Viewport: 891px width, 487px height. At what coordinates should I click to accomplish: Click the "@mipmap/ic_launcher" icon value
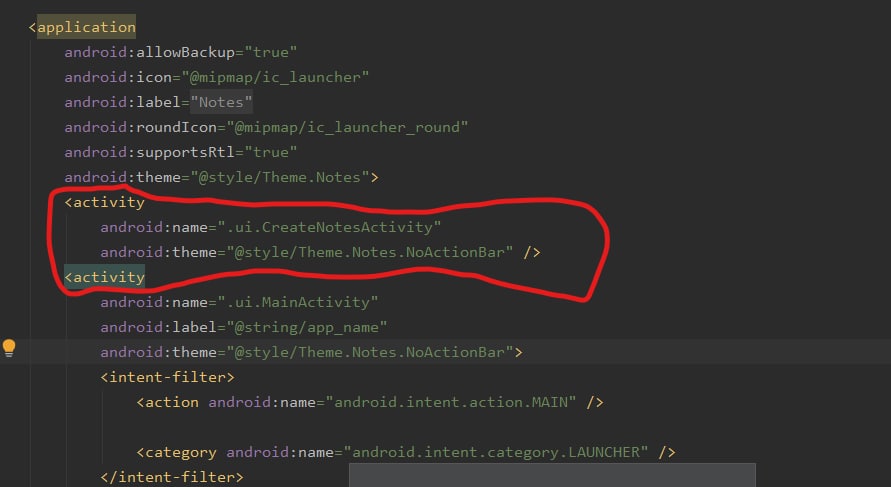point(275,77)
